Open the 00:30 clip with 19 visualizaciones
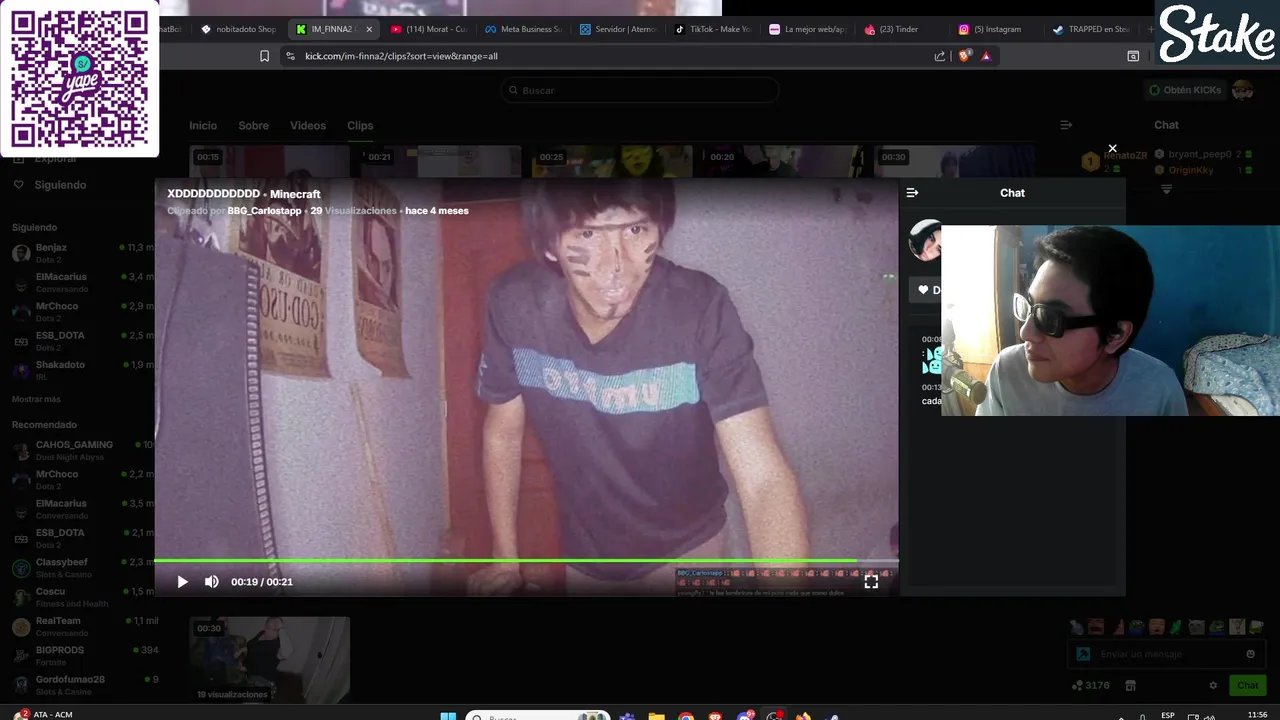Image resolution: width=1280 pixels, height=720 pixels. pos(270,658)
